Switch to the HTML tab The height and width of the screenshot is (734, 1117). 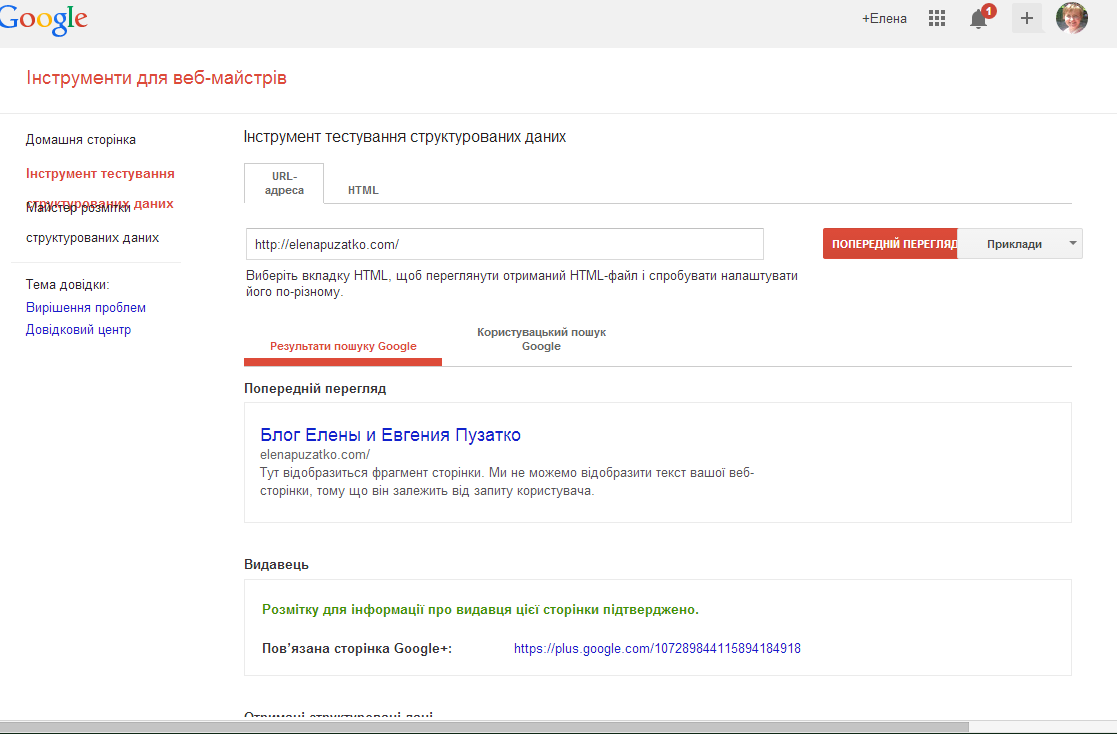pyautogui.click(x=363, y=190)
